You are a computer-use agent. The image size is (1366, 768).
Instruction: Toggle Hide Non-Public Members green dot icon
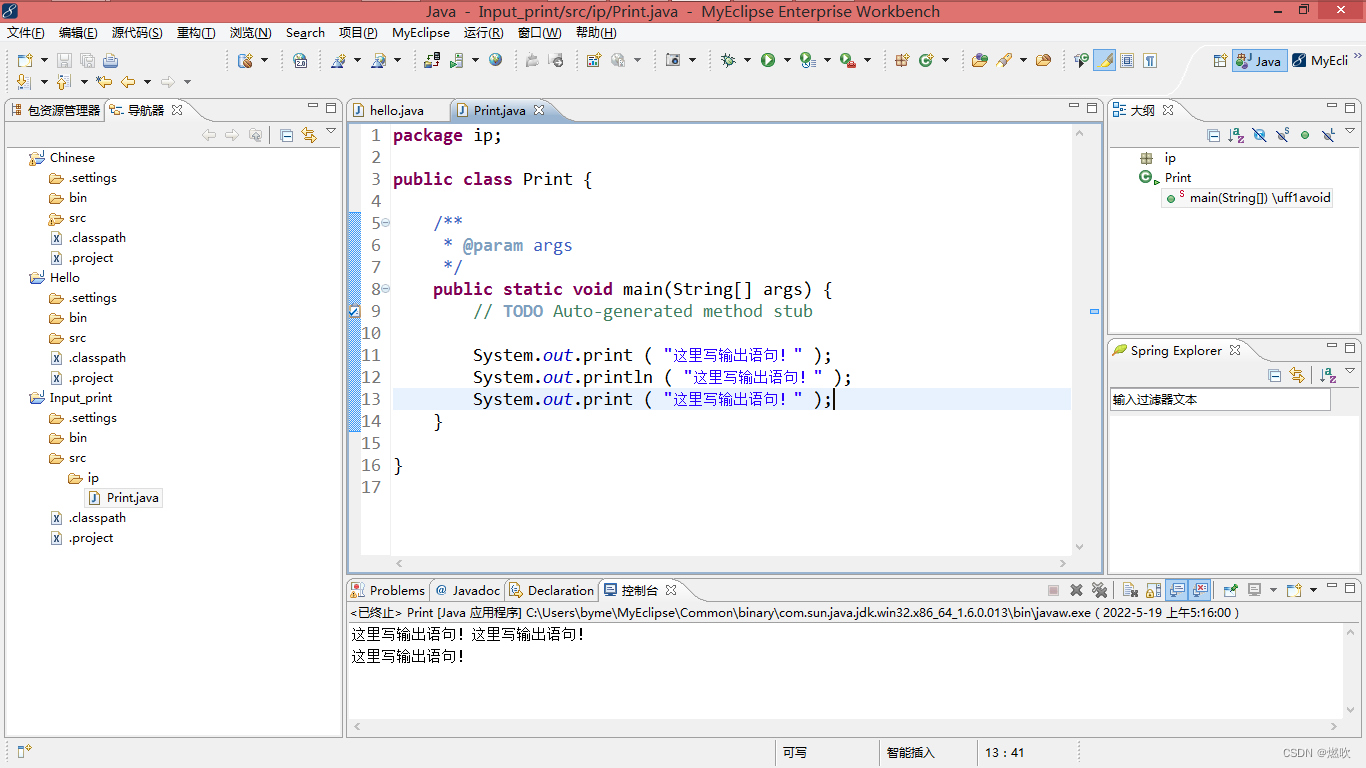pos(1305,135)
